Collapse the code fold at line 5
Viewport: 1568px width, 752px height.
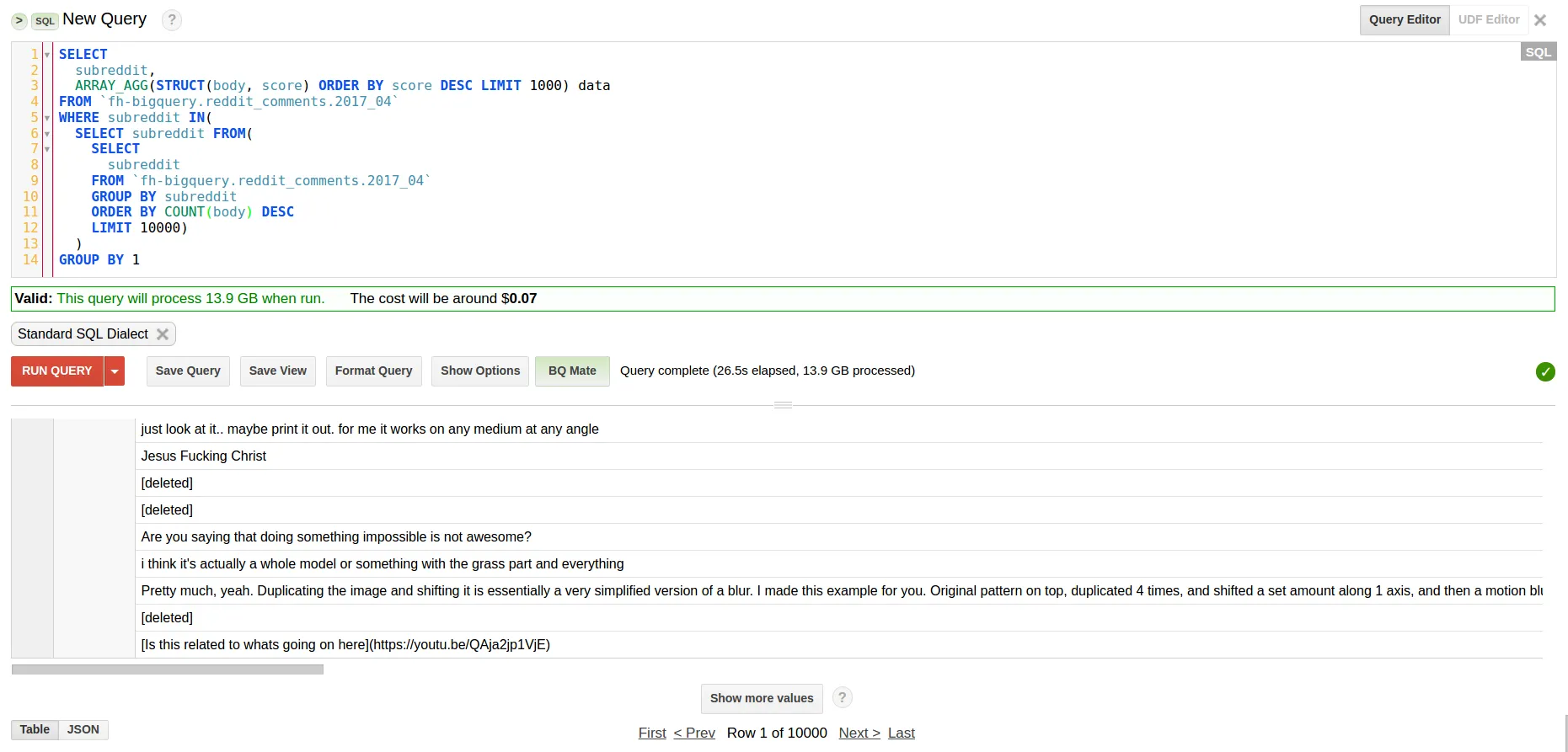point(47,118)
